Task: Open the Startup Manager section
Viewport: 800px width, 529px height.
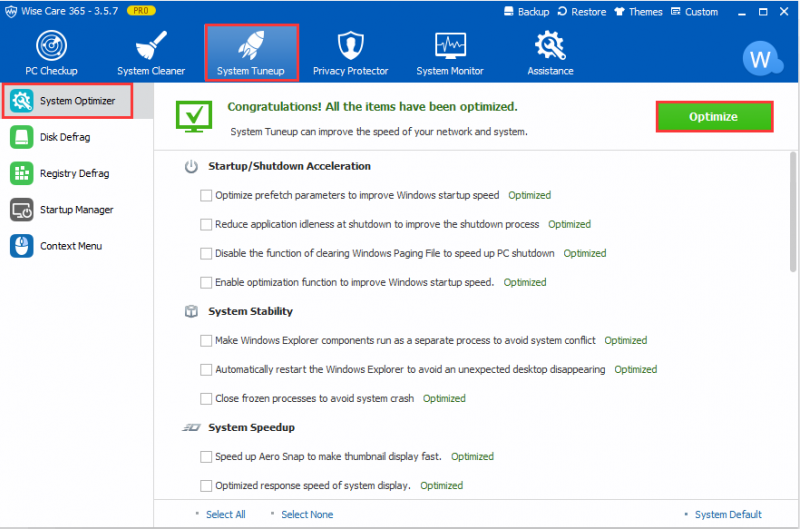Action: tap(77, 210)
